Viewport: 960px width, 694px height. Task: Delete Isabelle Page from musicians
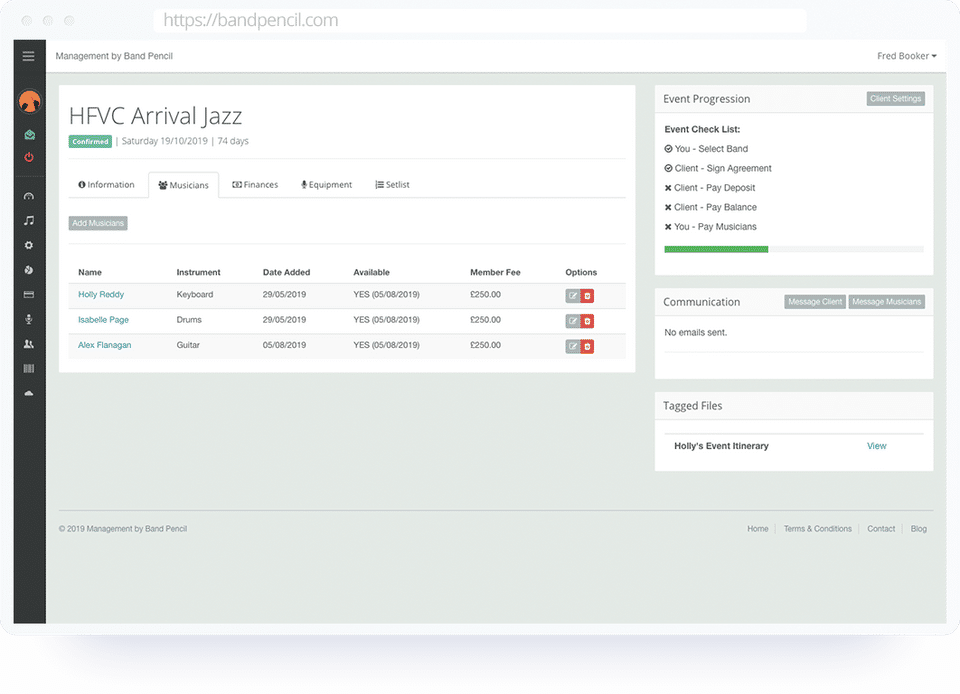point(587,321)
